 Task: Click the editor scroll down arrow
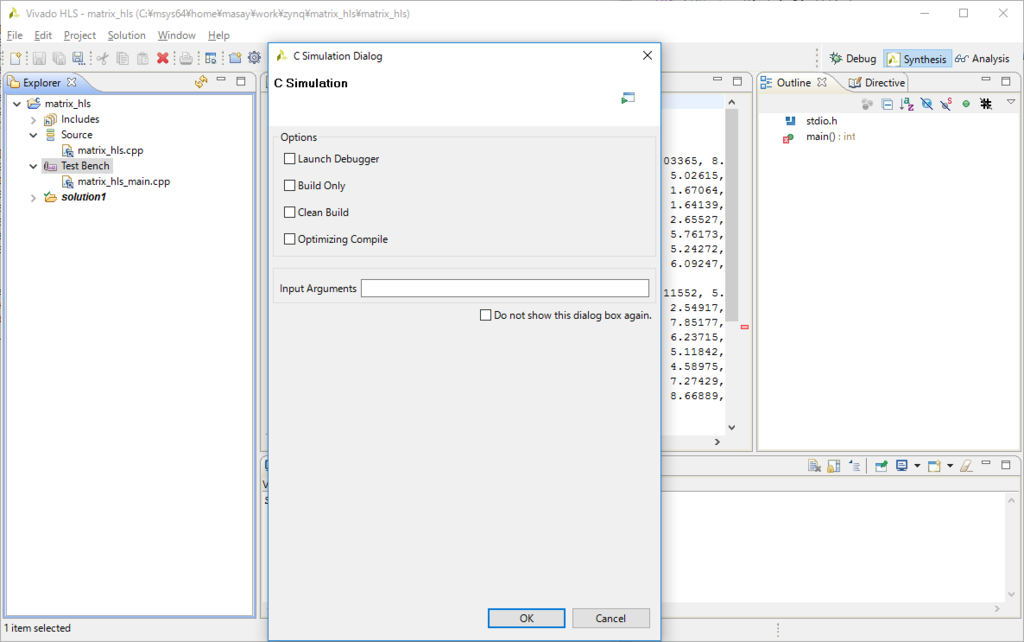[x=731, y=428]
